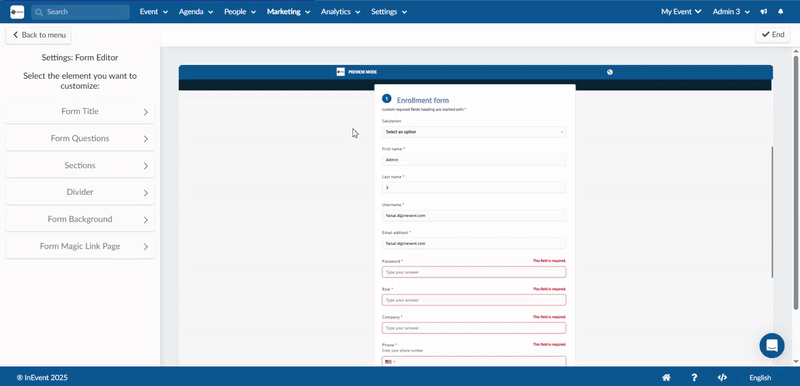Expand the My Event dropdown
This screenshot has width=800, height=386.
coord(681,12)
